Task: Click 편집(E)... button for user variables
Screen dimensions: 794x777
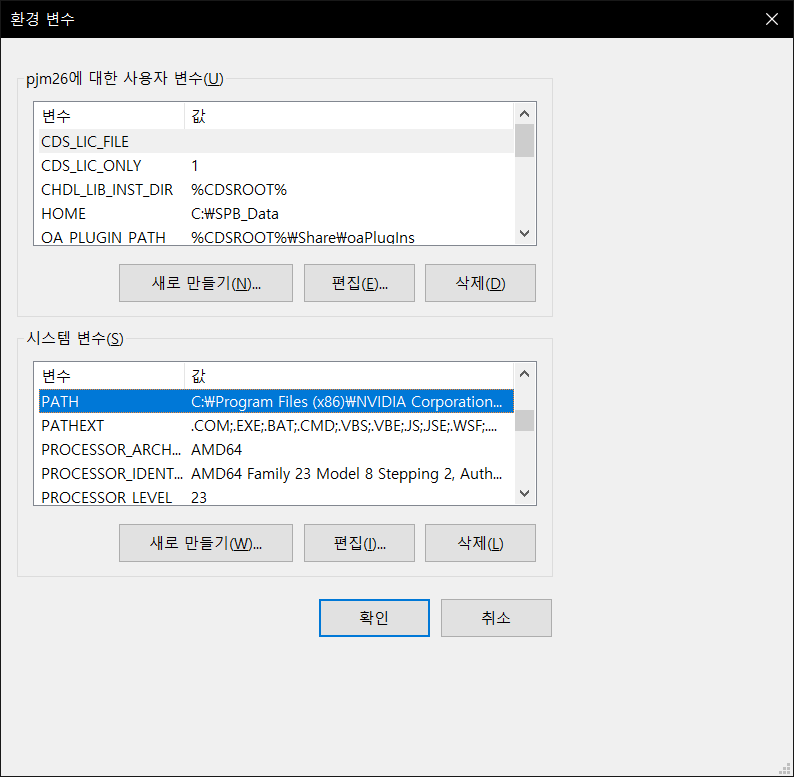Action: coord(359,283)
